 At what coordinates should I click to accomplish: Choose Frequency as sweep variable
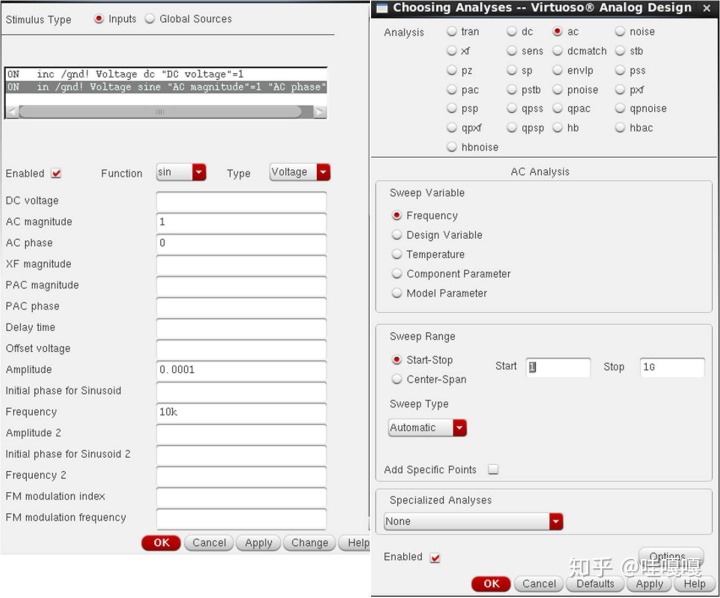[397, 215]
